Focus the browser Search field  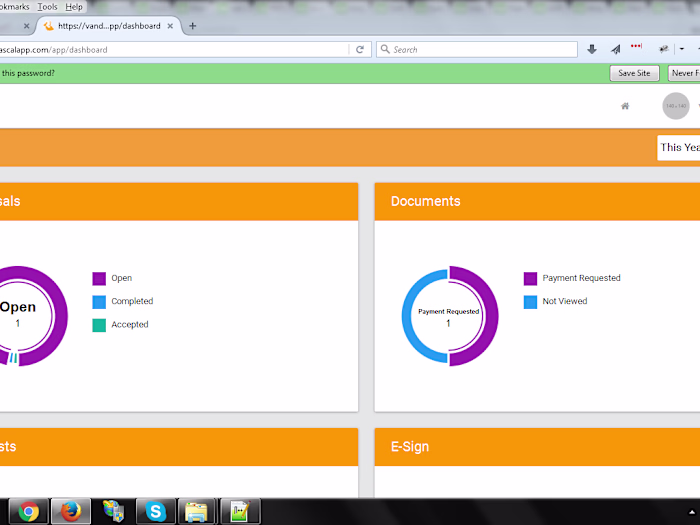click(477, 50)
